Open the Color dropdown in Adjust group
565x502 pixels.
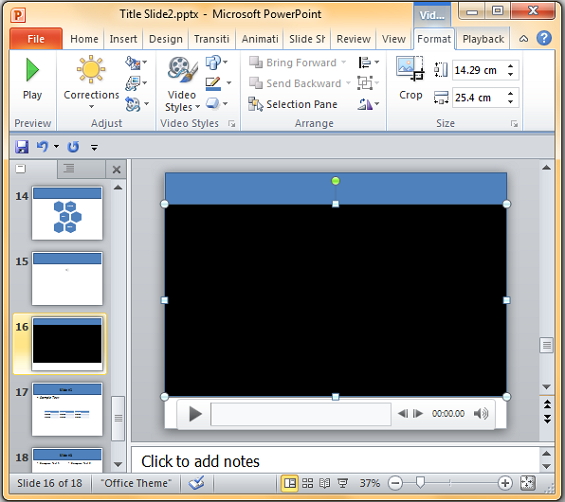(x=136, y=63)
